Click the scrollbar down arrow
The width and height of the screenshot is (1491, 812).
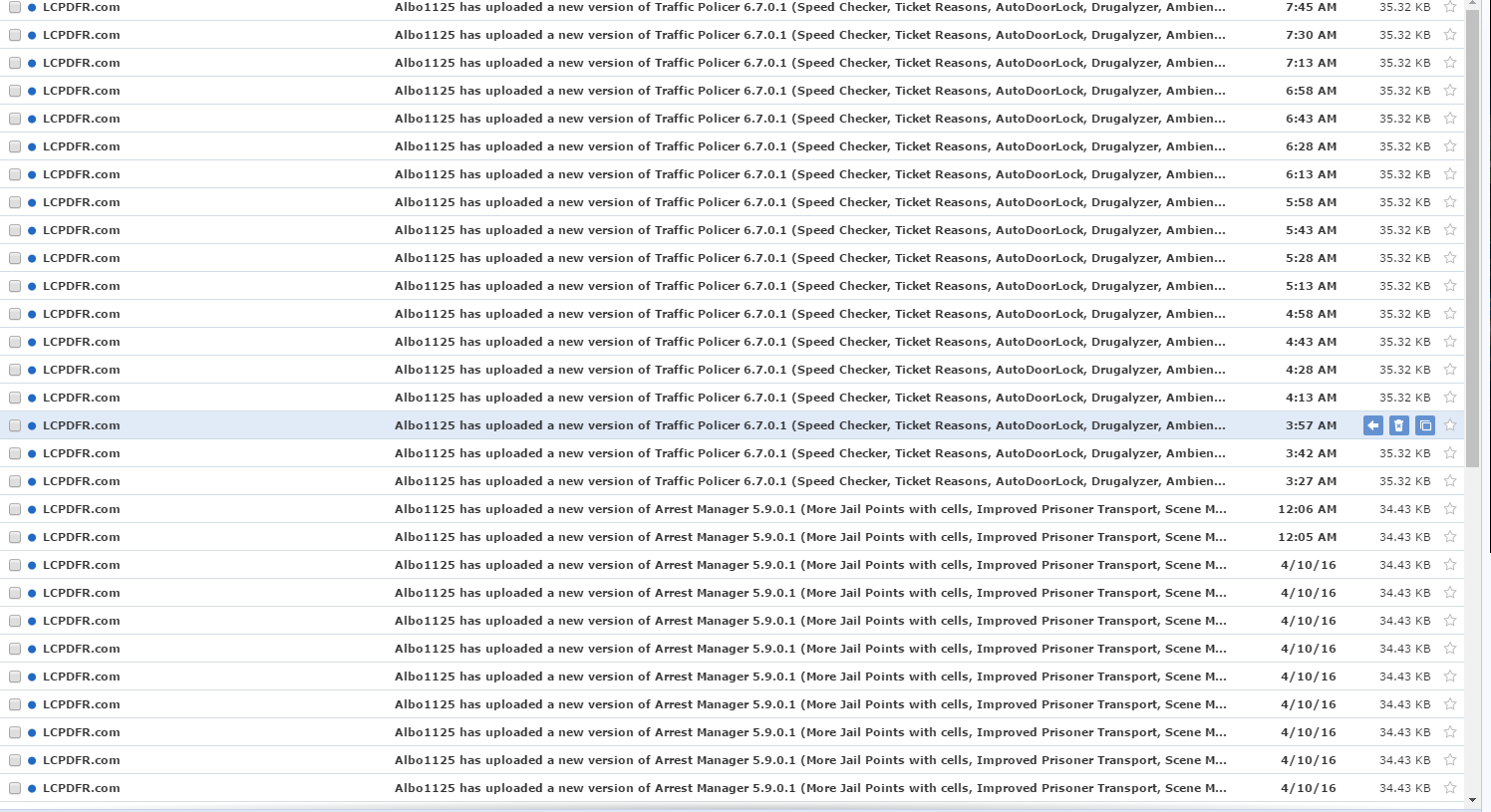[1473, 799]
